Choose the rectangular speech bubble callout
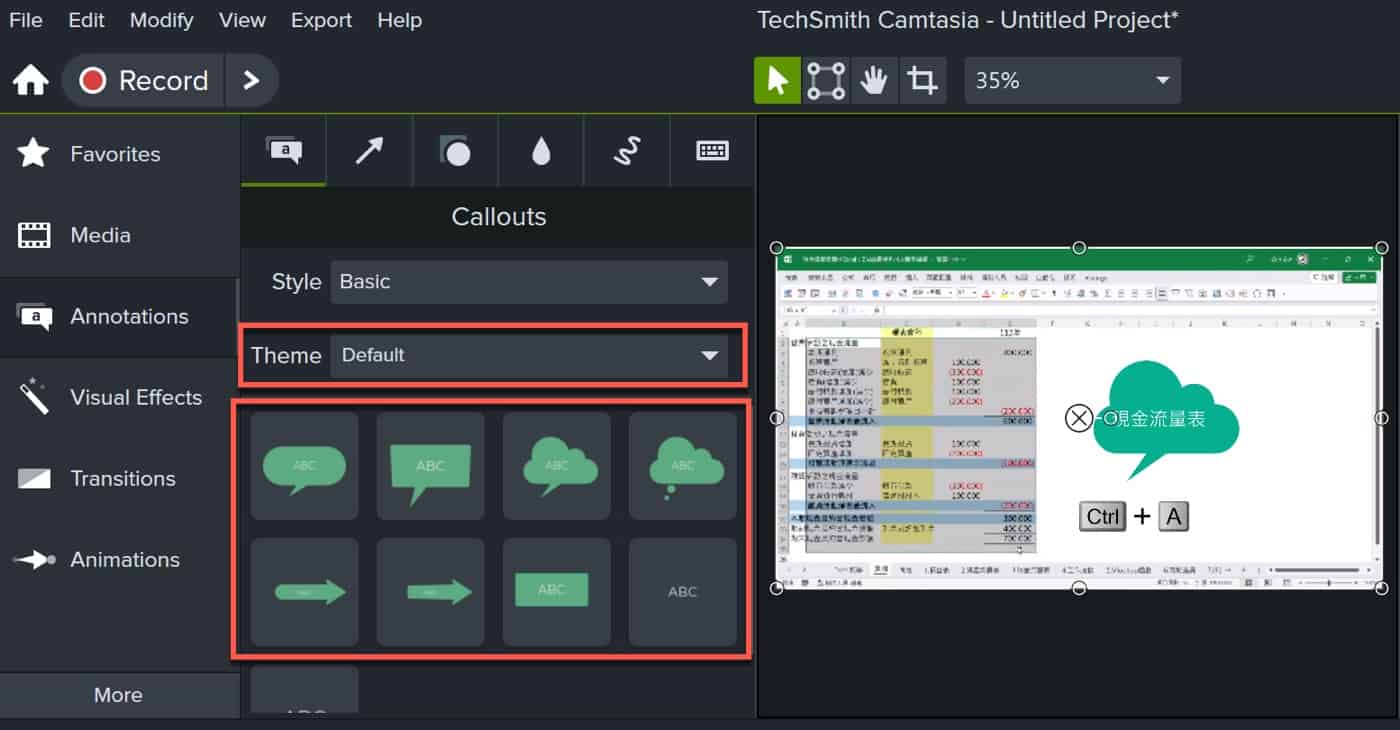1400x730 pixels. coord(430,466)
